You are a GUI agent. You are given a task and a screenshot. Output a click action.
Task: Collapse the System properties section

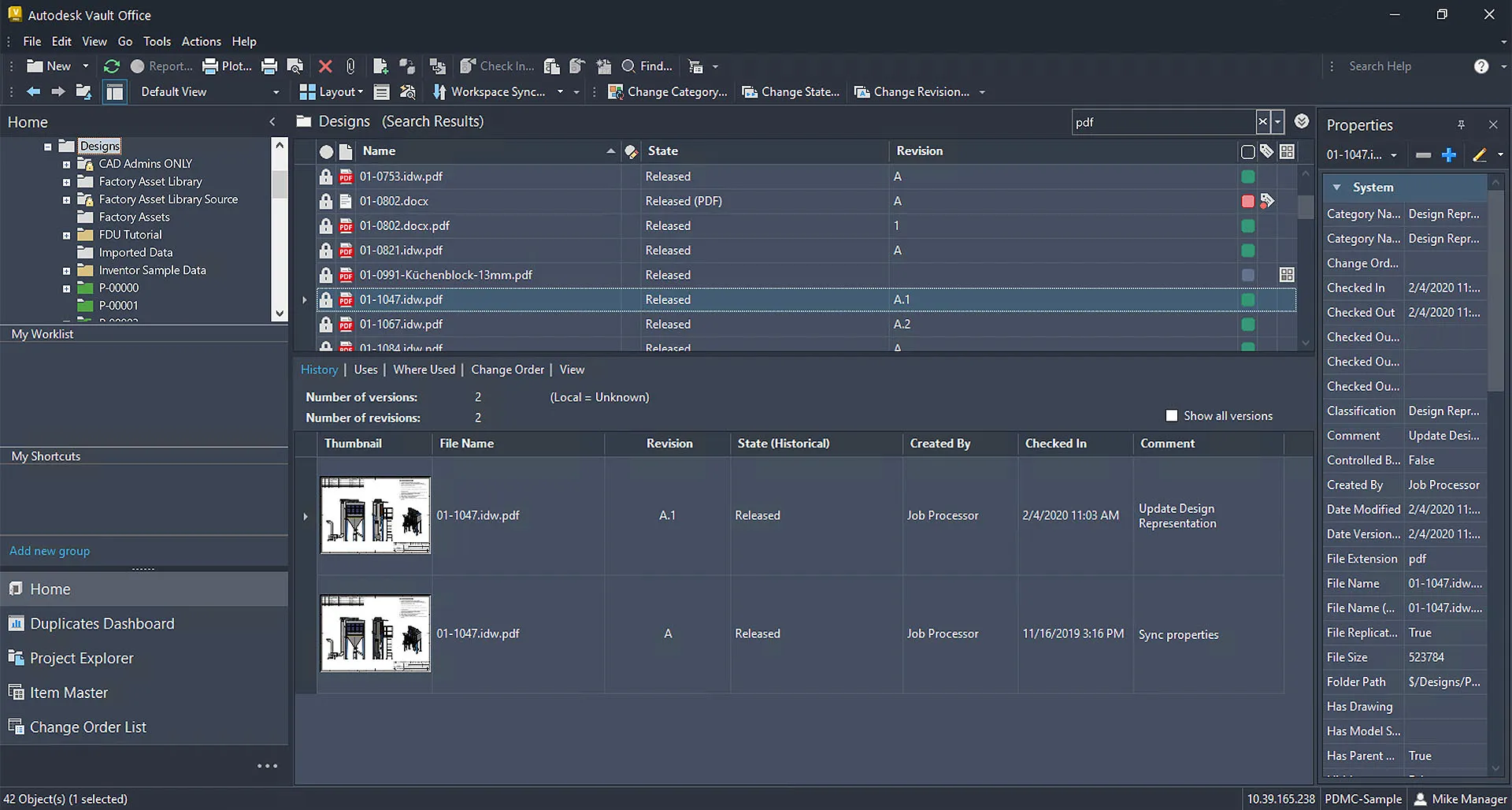coord(1337,188)
